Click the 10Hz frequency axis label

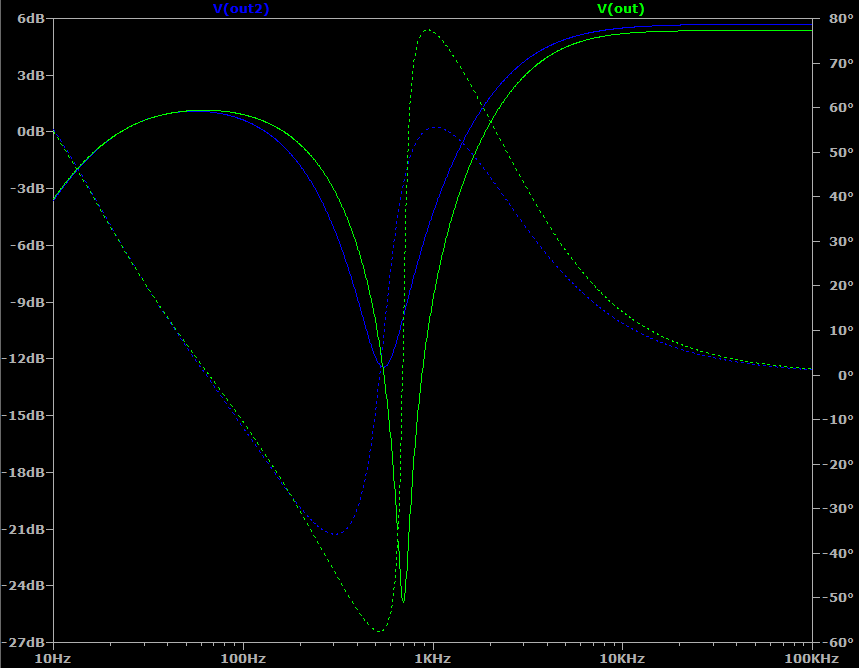point(53,659)
